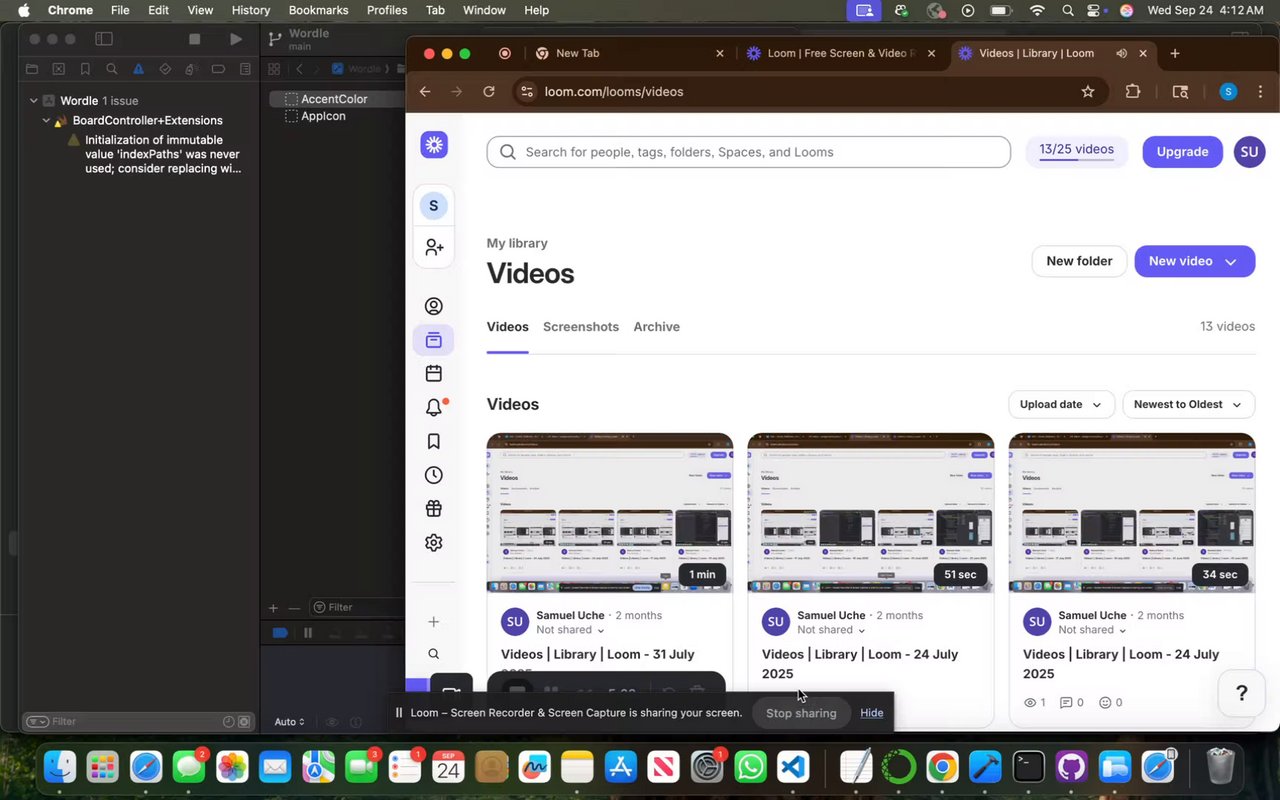Open the settings gear in Loom sidebar
This screenshot has width=1280, height=800.
[434, 543]
